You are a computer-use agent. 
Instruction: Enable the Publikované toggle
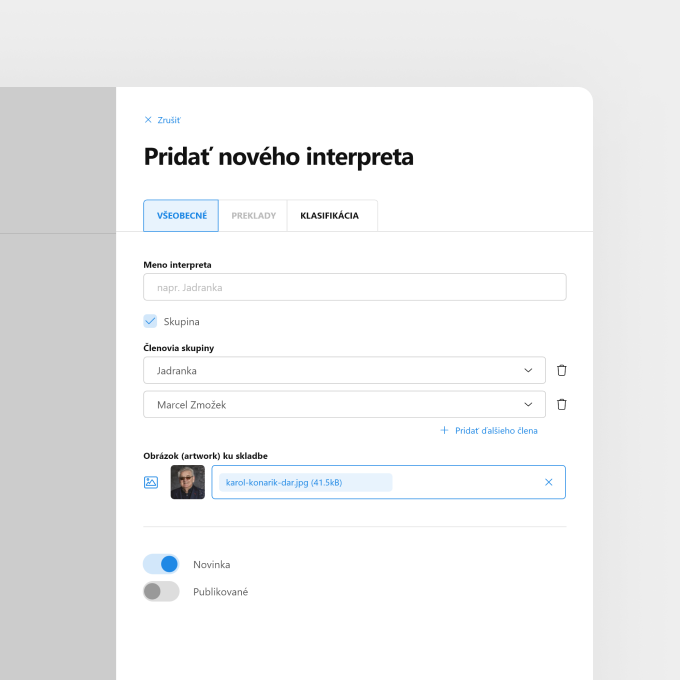pos(161,591)
